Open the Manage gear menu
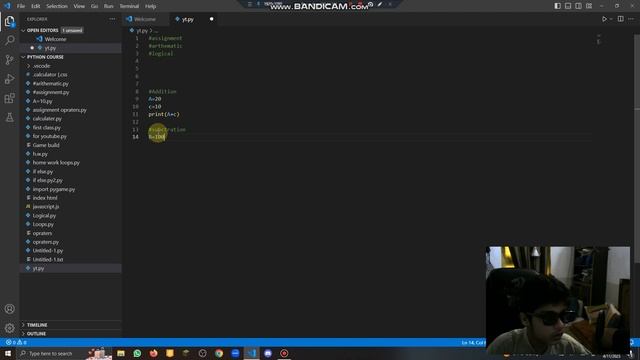 9,328
